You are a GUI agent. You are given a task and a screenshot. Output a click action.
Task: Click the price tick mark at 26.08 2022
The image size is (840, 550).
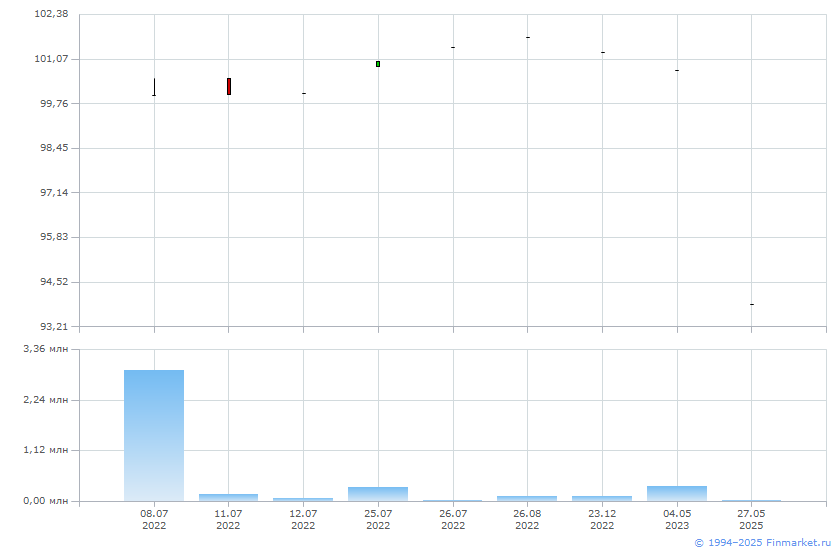point(528,37)
